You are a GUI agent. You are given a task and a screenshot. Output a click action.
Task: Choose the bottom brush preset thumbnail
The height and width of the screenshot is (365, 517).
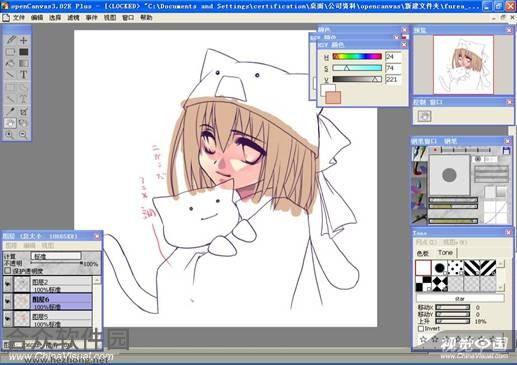(419, 218)
